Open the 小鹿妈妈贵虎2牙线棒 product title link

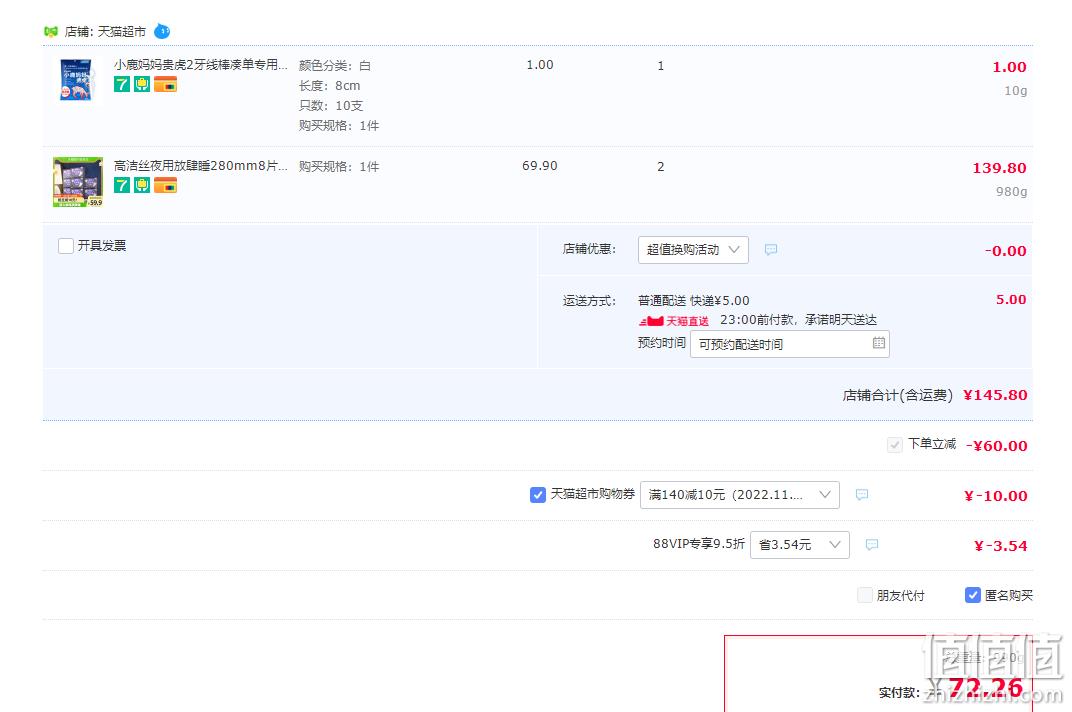[200, 64]
